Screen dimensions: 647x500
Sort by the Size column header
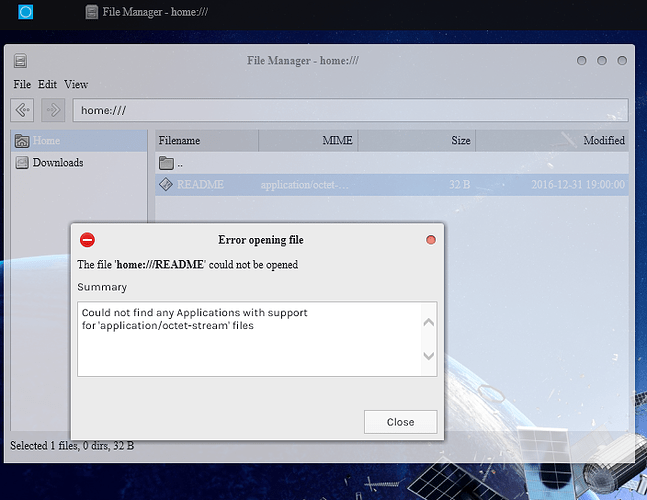pyautogui.click(x=417, y=141)
